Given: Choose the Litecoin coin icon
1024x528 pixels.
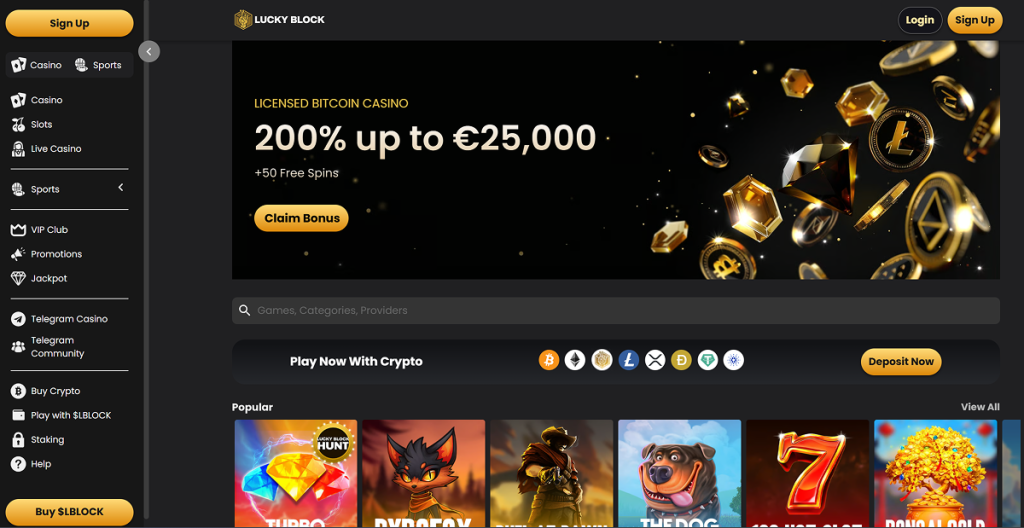Looking at the screenshot, I should (628, 360).
